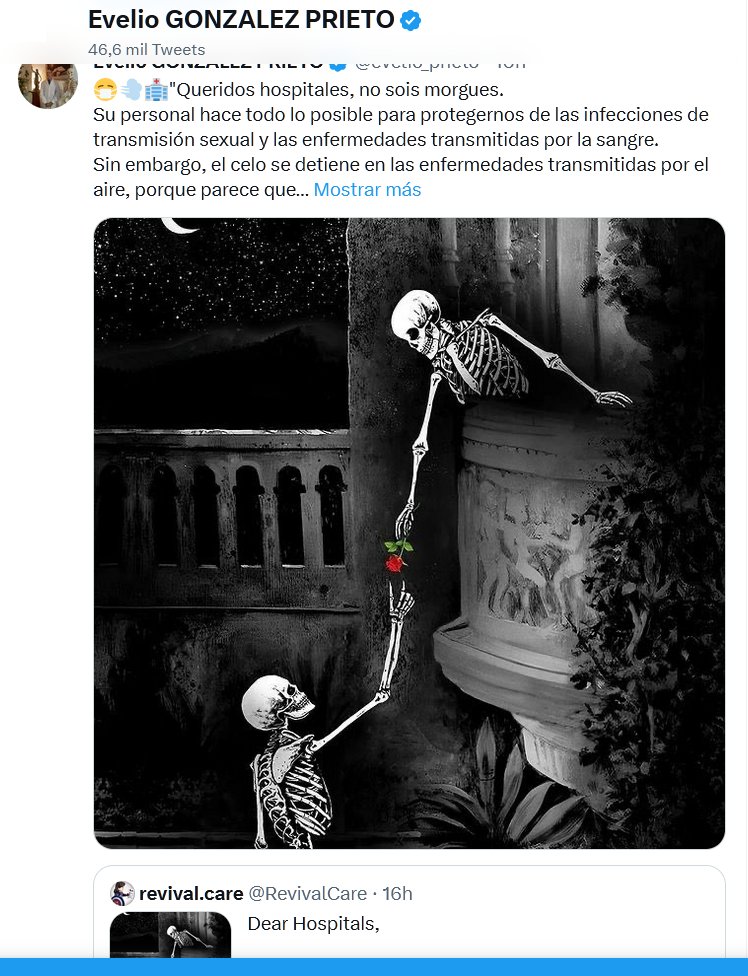
Task: Open quoted tweet text Dear Hospitals
Action: 314,924
